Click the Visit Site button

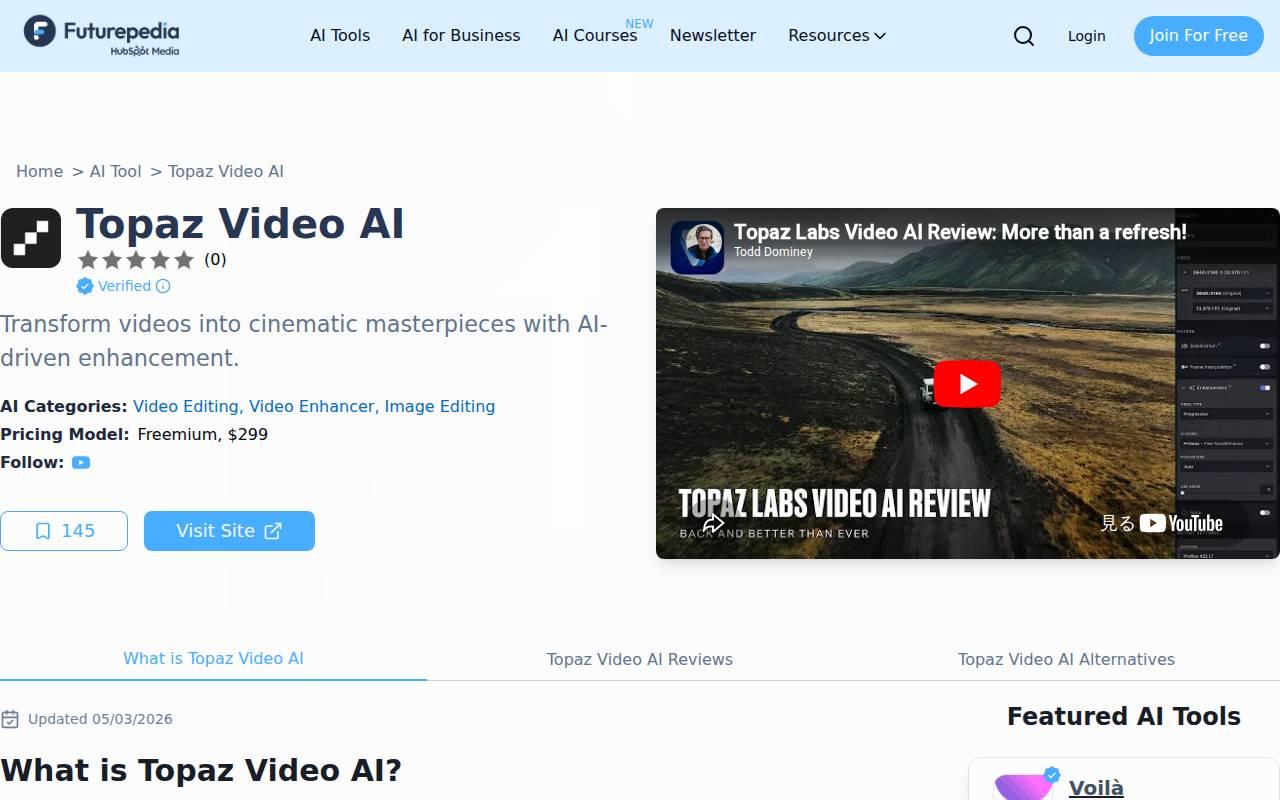(x=229, y=531)
